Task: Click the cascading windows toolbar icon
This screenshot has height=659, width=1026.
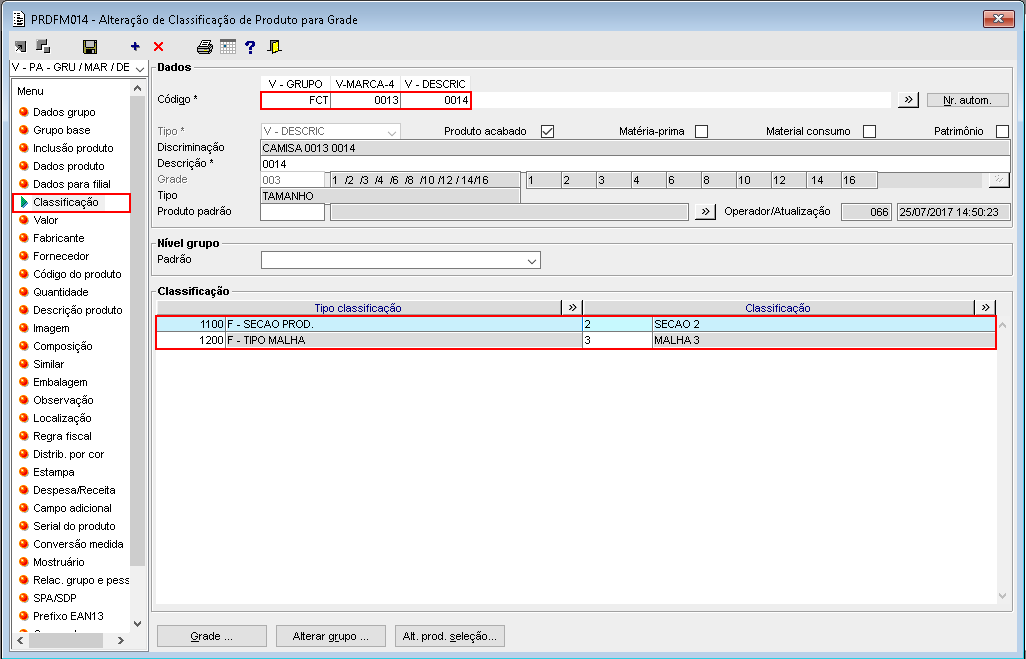Action: [43, 46]
